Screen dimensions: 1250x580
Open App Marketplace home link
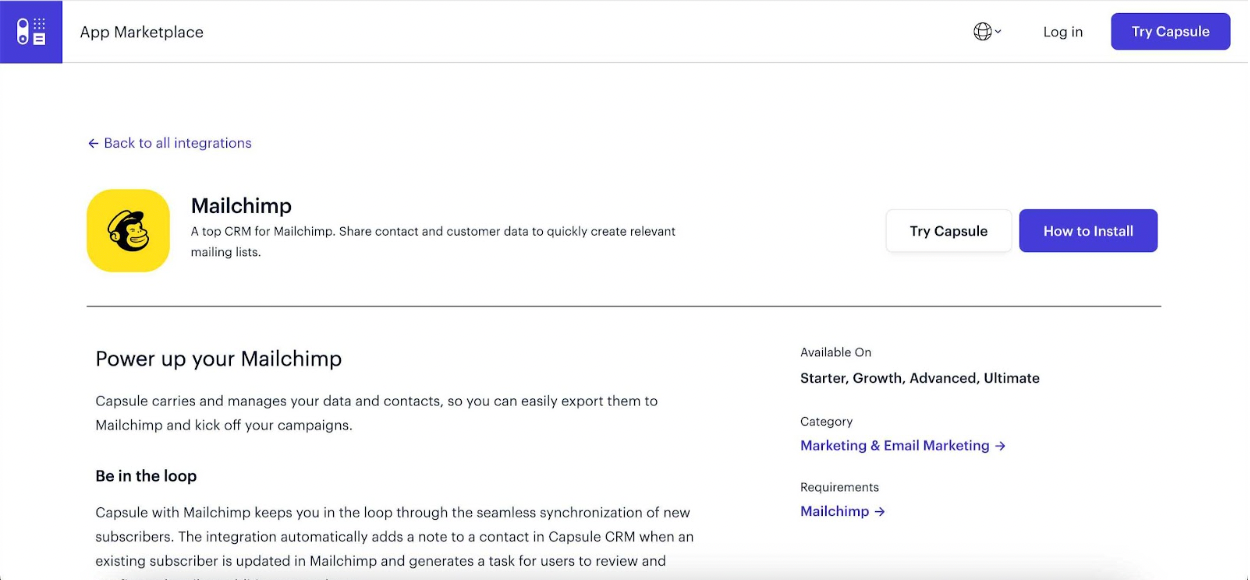coord(142,32)
